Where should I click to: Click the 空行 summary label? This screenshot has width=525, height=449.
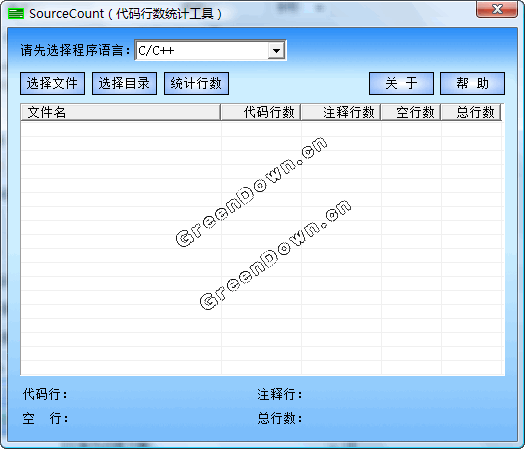click(45, 418)
